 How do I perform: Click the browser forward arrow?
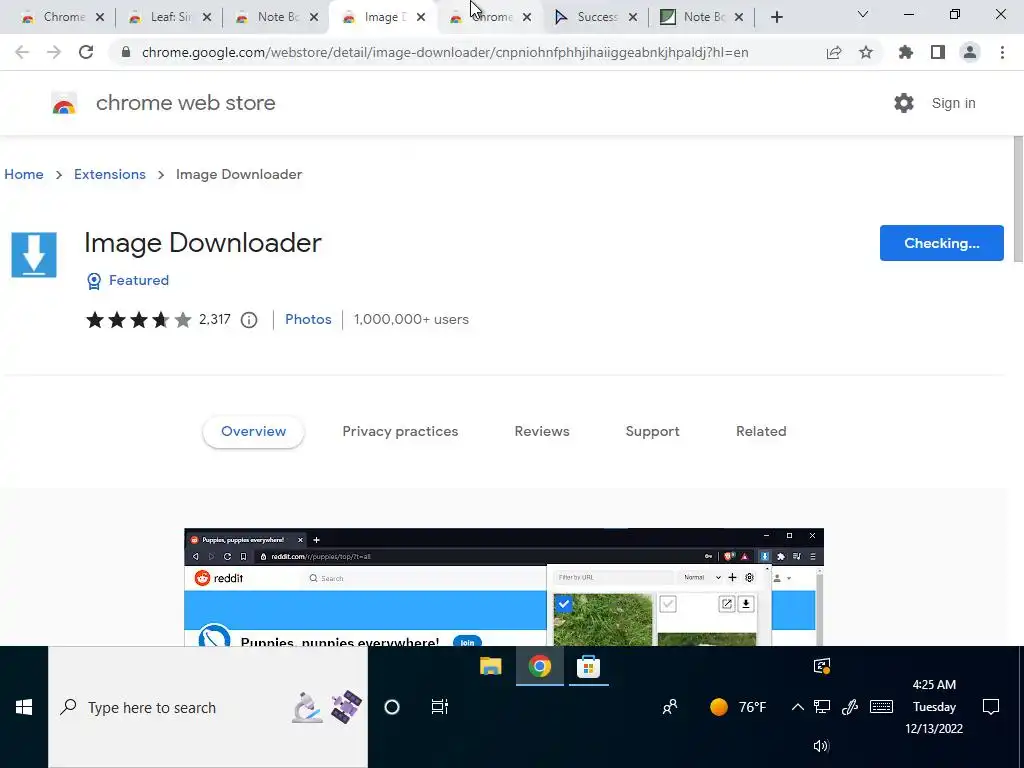point(54,52)
